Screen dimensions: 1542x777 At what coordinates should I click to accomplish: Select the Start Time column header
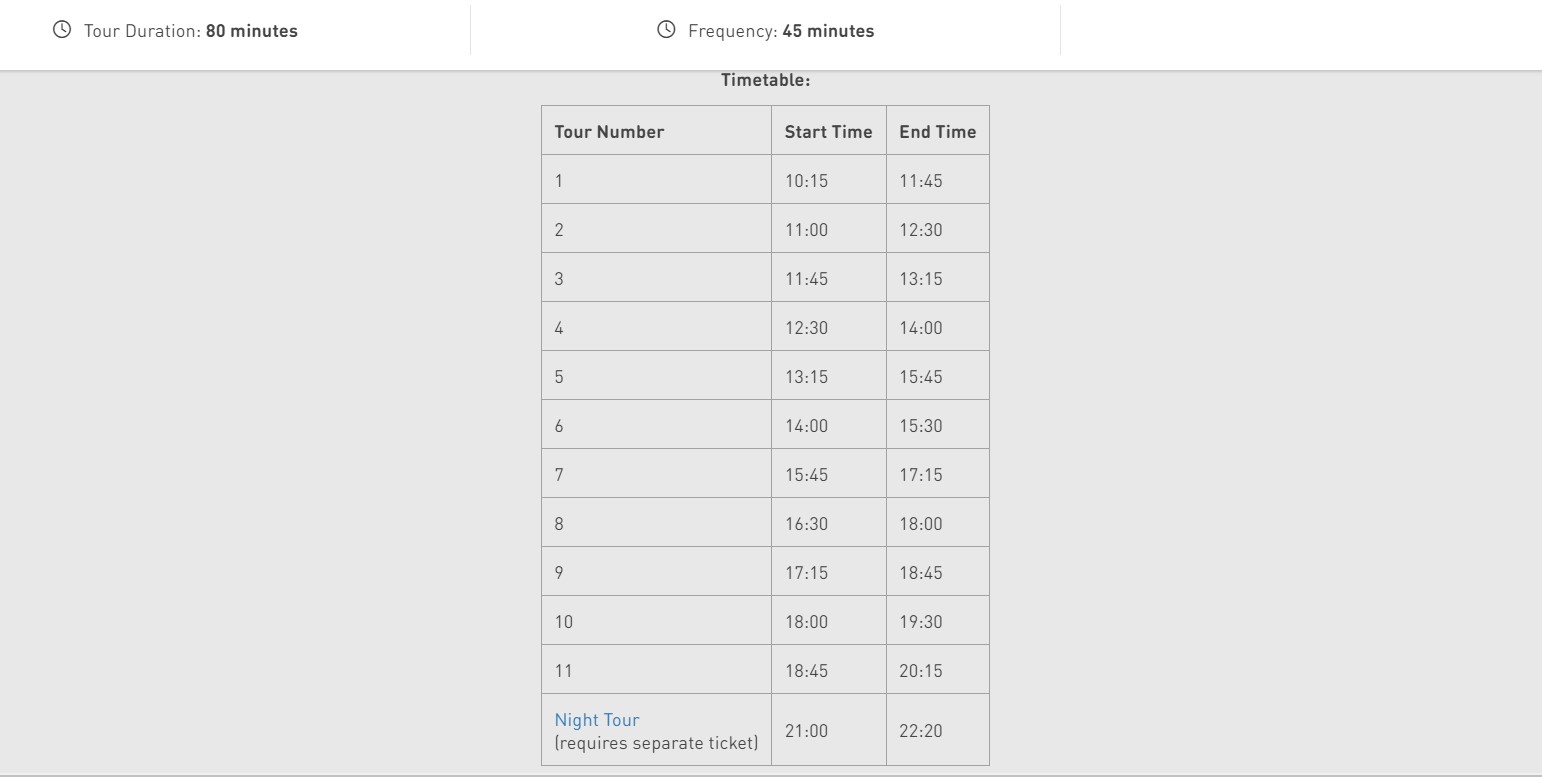(x=828, y=132)
